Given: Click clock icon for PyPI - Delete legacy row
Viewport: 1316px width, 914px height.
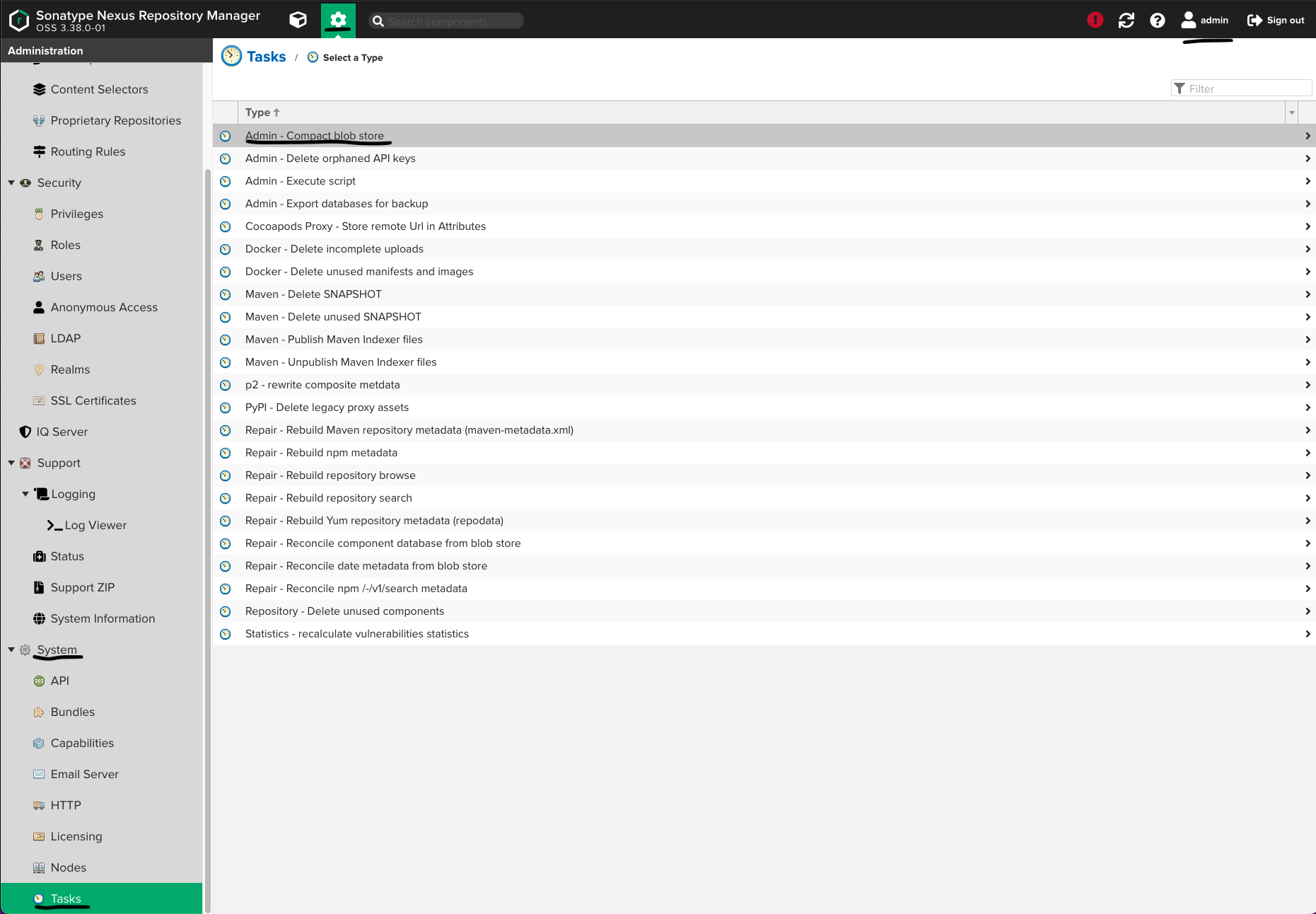Looking at the screenshot, I should [225, 407].
